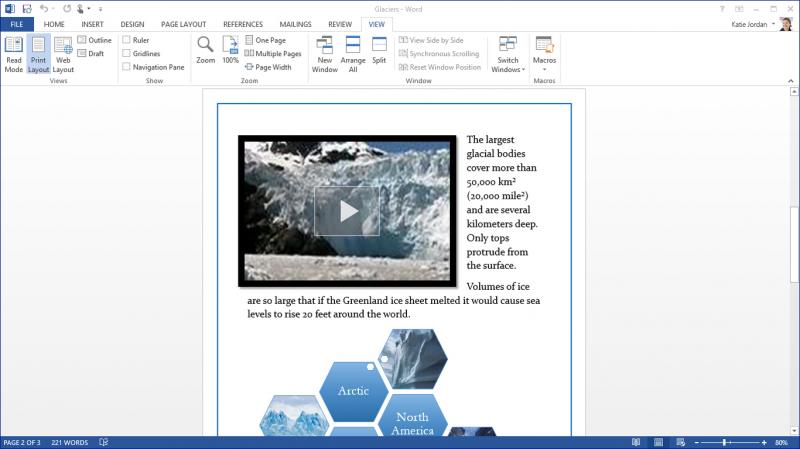This screenshot has height=449, width=800.
Task: Set zoom to 100%
Action: (231, 50)
